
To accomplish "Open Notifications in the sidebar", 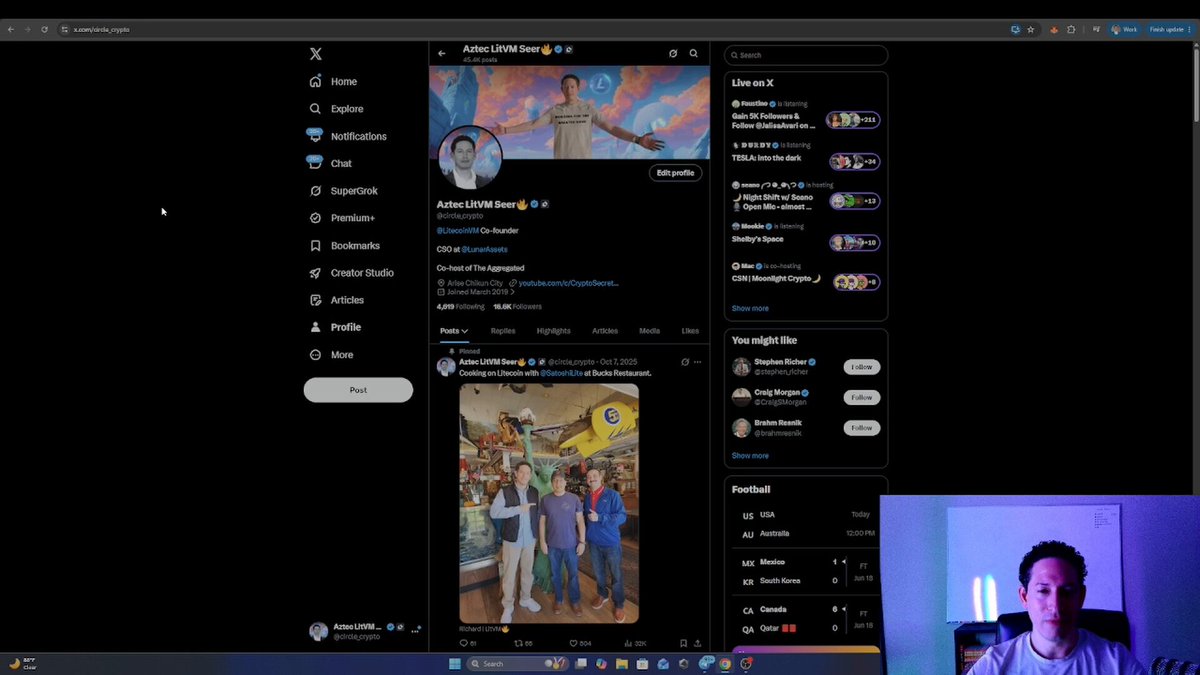I will pyautogui.click(x=347, y=136).
